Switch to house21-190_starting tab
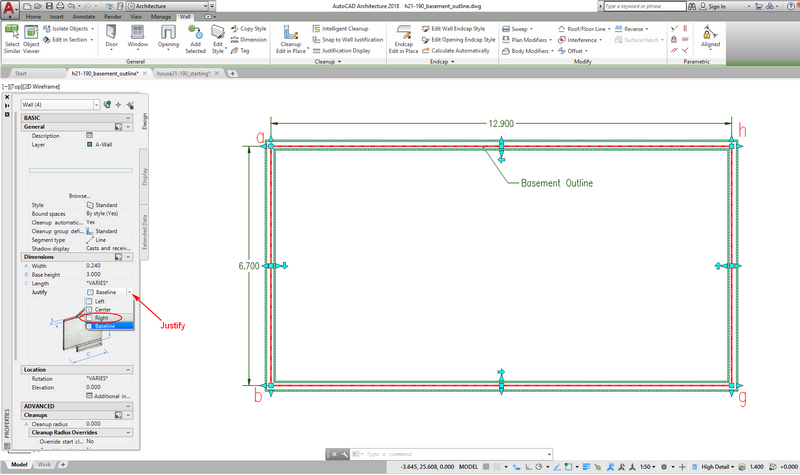The image size is (800, 475). [x=183, y=73]
